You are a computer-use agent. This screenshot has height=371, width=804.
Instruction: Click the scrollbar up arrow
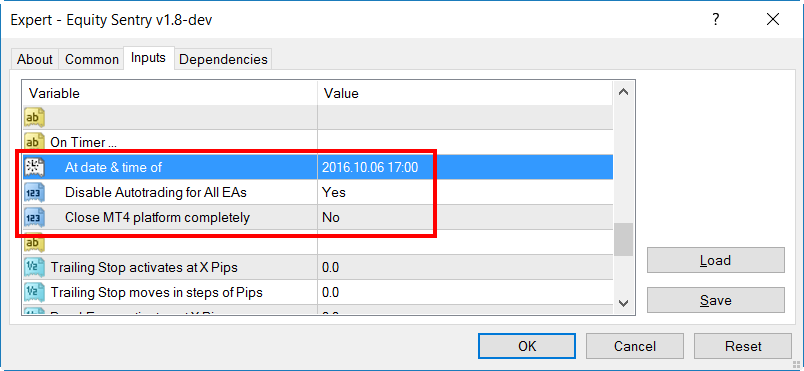pyautogui.click(x=624, y=92)
